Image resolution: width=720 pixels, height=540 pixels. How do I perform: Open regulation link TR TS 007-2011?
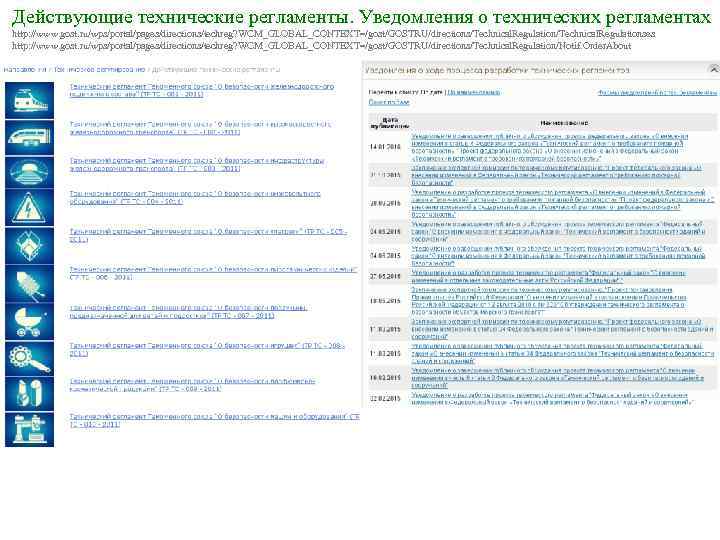tap(189, 312)
